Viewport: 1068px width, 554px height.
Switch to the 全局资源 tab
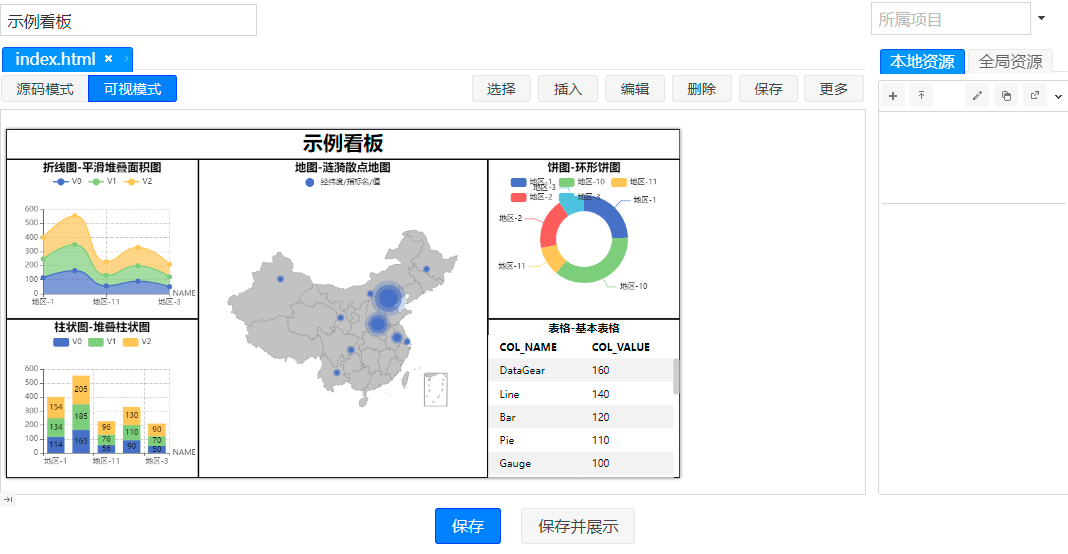1010,61
